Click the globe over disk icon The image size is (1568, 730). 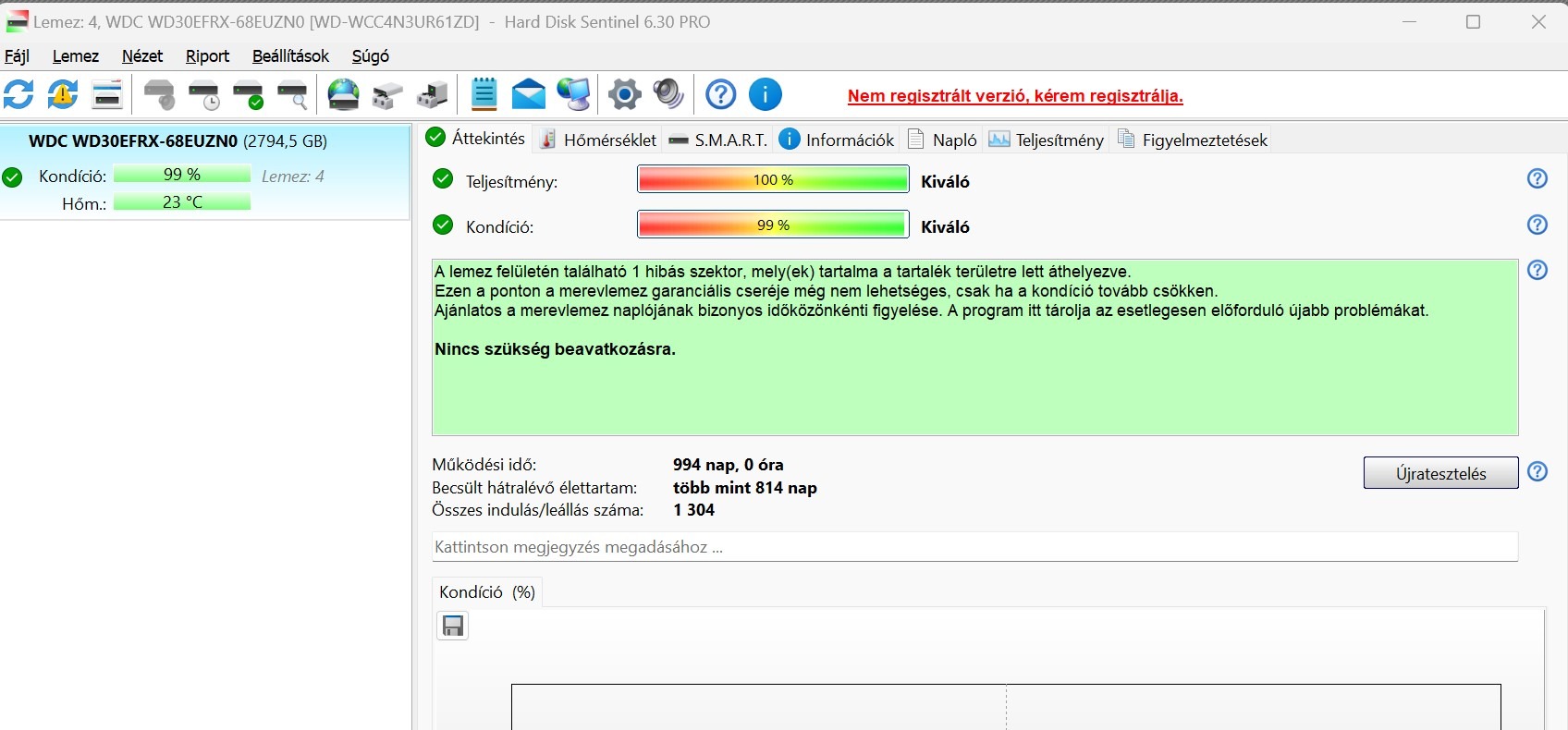[344, 94]
